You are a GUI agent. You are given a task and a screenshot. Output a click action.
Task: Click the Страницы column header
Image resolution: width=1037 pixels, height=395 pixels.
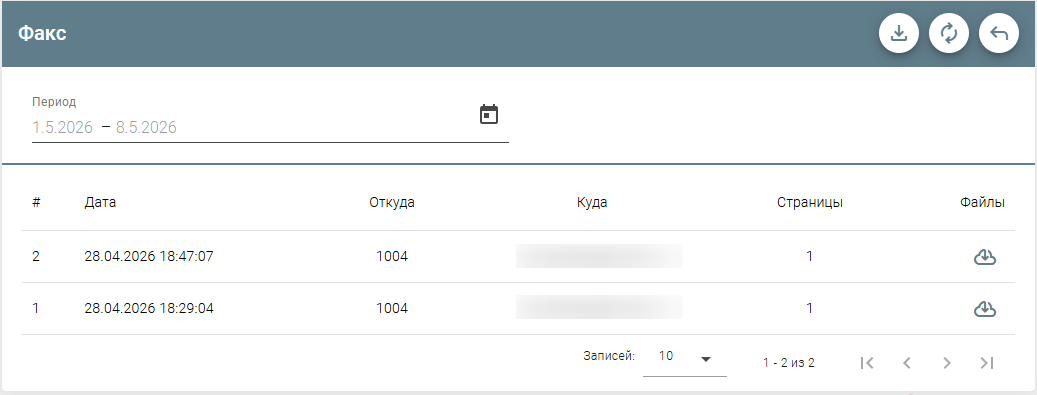pos(809,202)
